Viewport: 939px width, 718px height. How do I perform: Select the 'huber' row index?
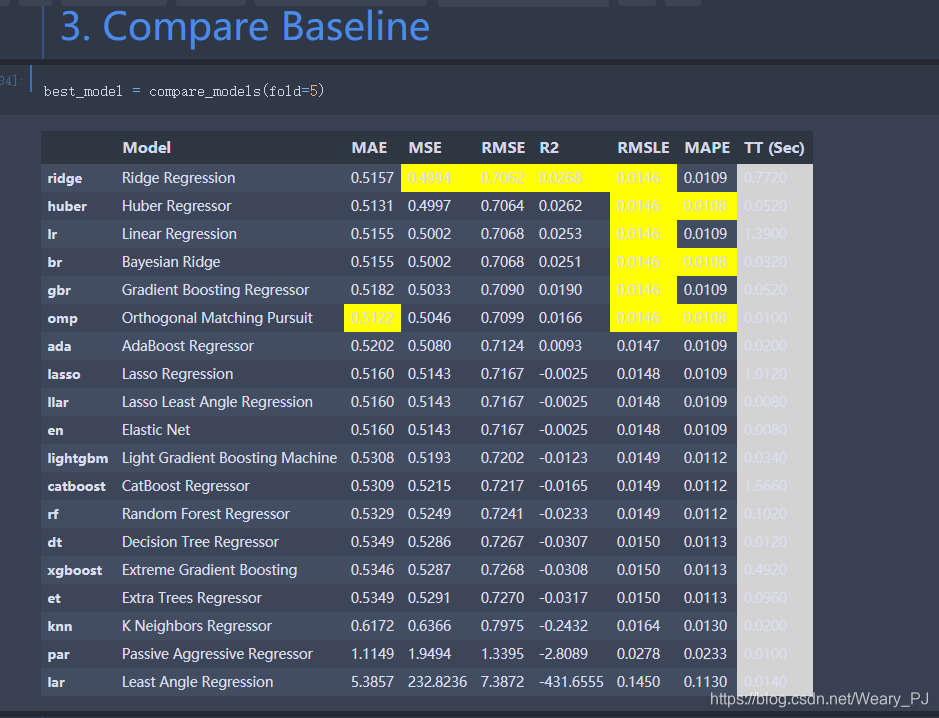(x=67, y=207)
